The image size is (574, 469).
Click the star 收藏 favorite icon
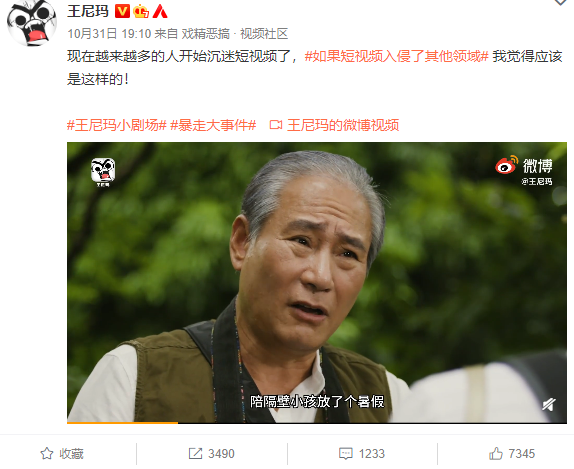click(x=46, y=454)
